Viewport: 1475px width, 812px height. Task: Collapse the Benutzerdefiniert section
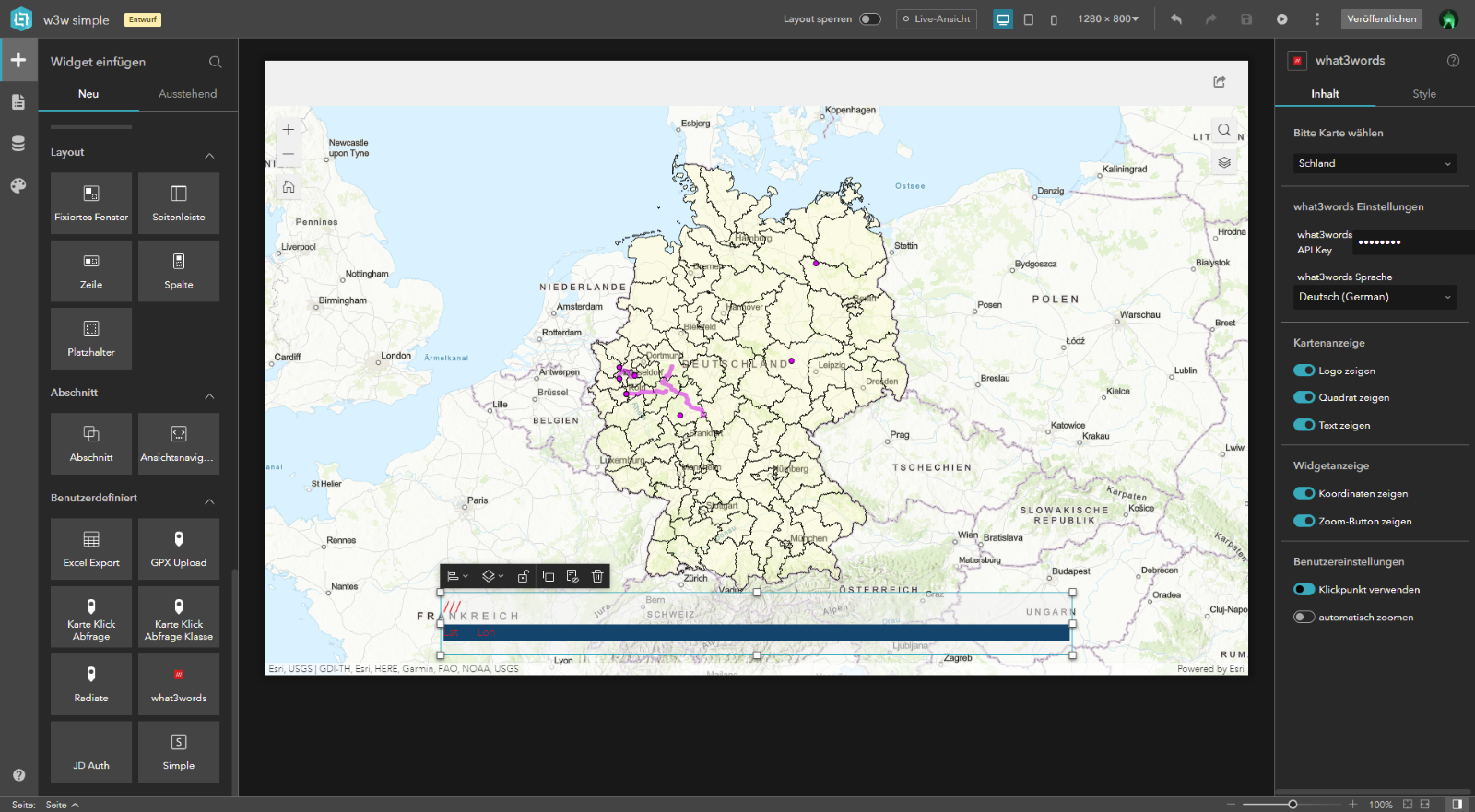click(209, 501)
